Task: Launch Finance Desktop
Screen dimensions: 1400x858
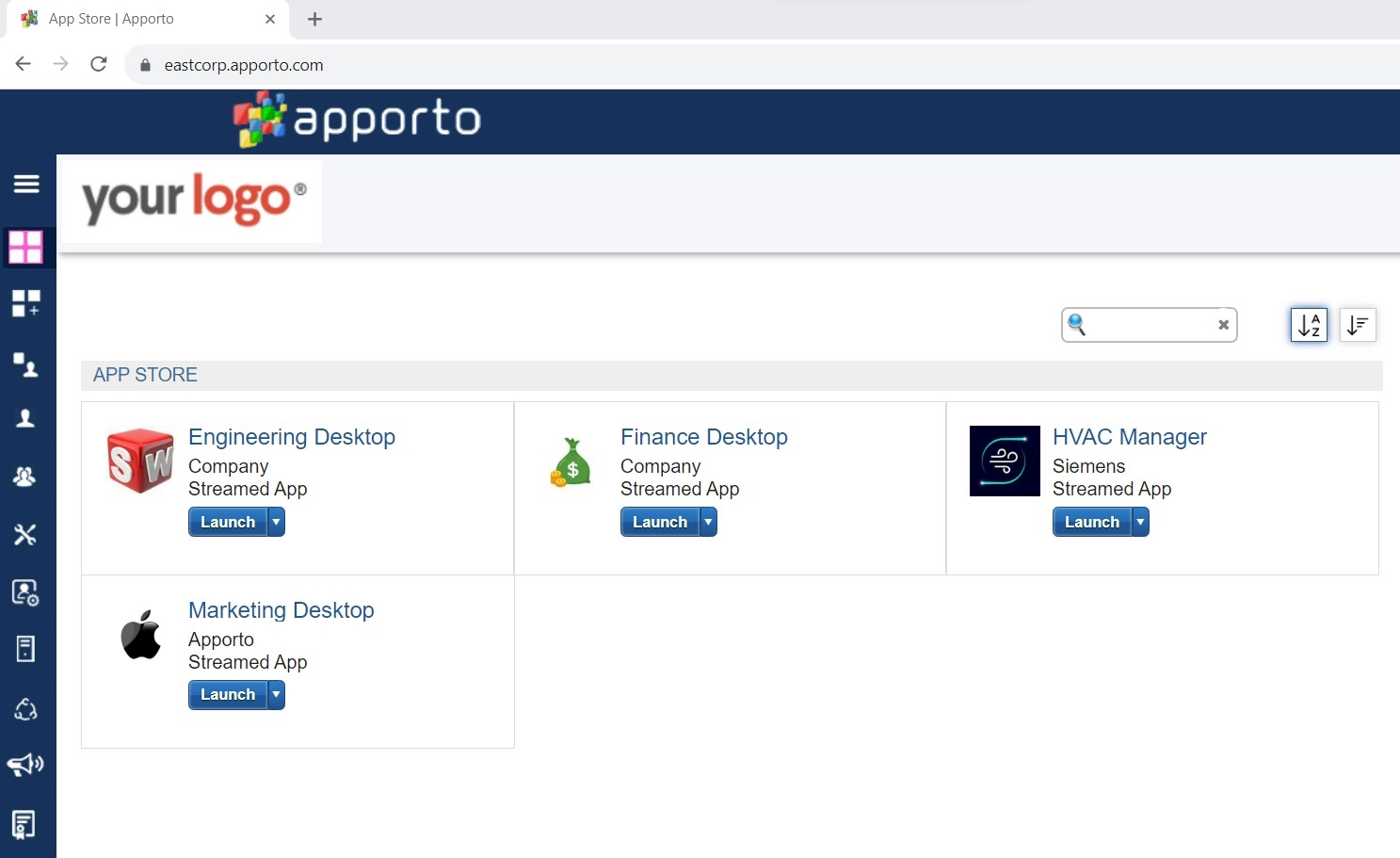Action: coord(660,522)
